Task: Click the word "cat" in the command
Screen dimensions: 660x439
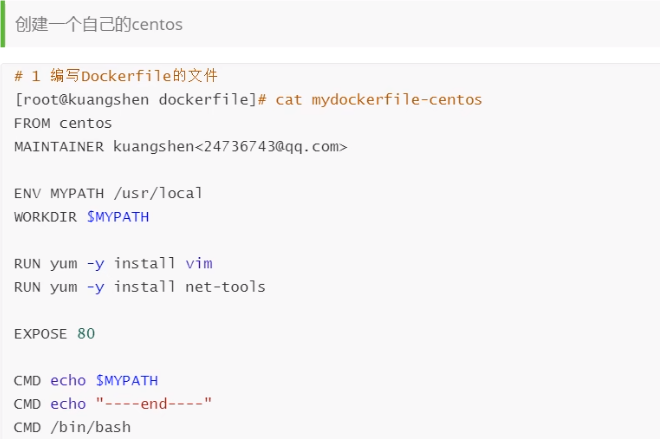Action: [289, 100]
